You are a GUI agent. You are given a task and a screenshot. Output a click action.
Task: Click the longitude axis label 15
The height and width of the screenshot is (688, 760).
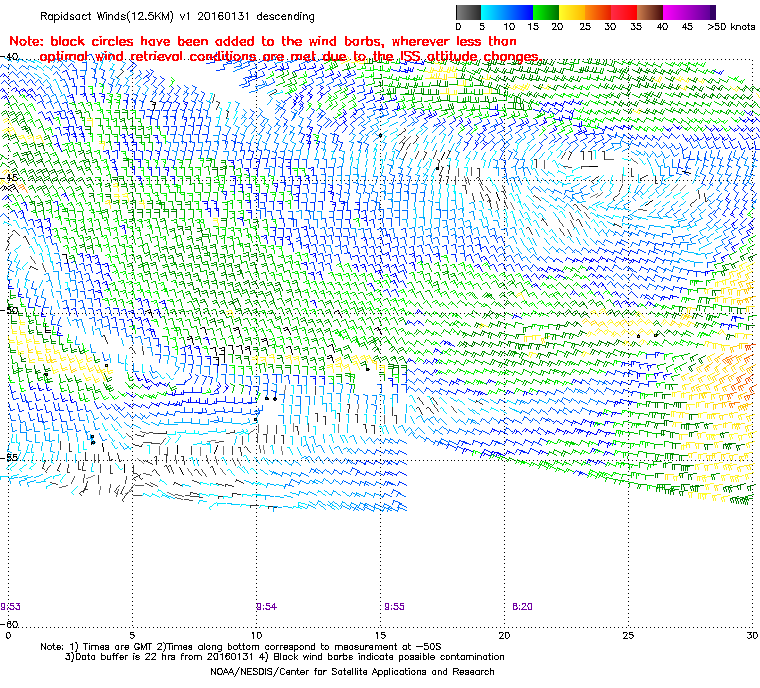(x=380, y=635)
